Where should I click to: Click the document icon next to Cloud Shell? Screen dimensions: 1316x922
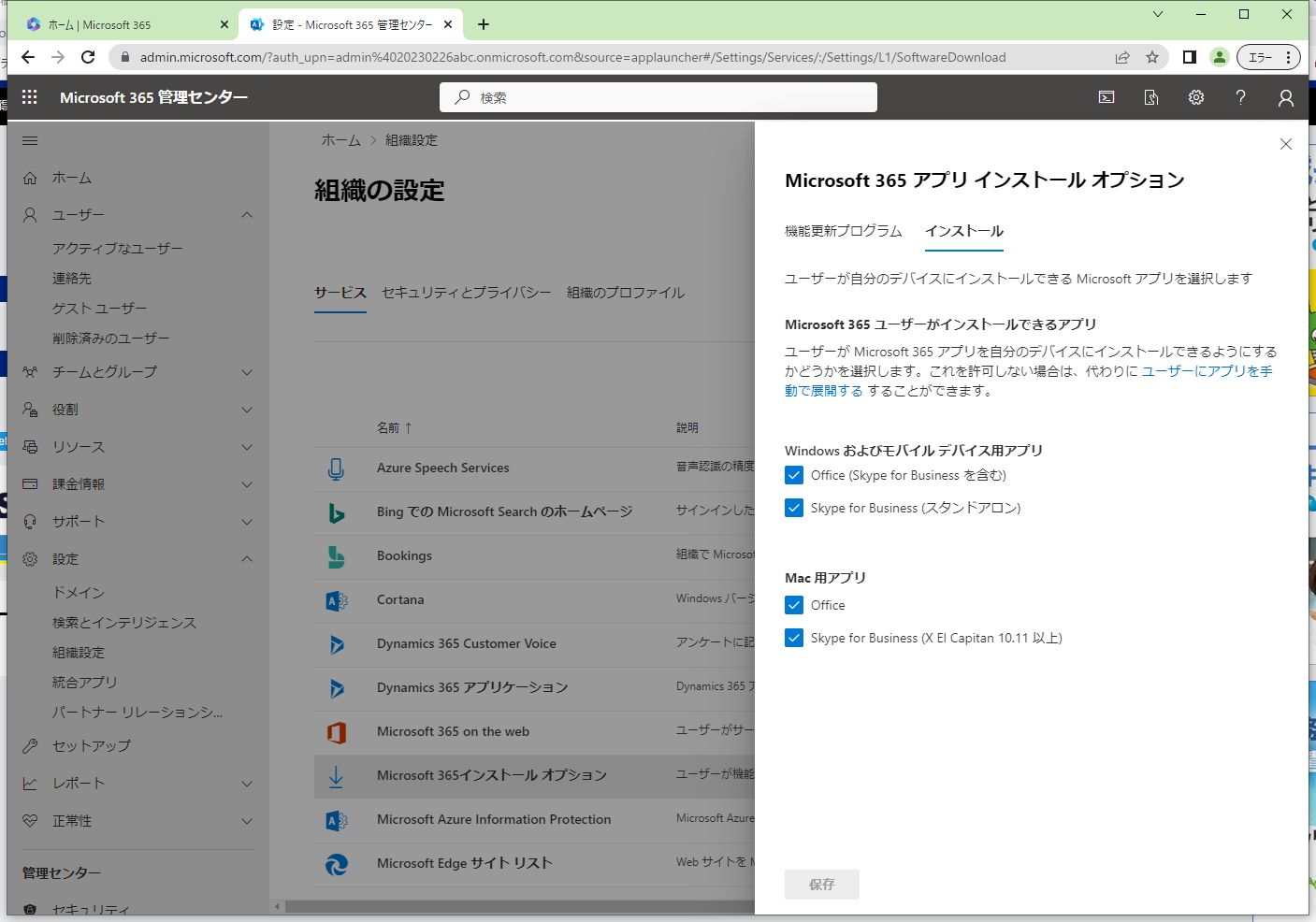pos(1151,97)
